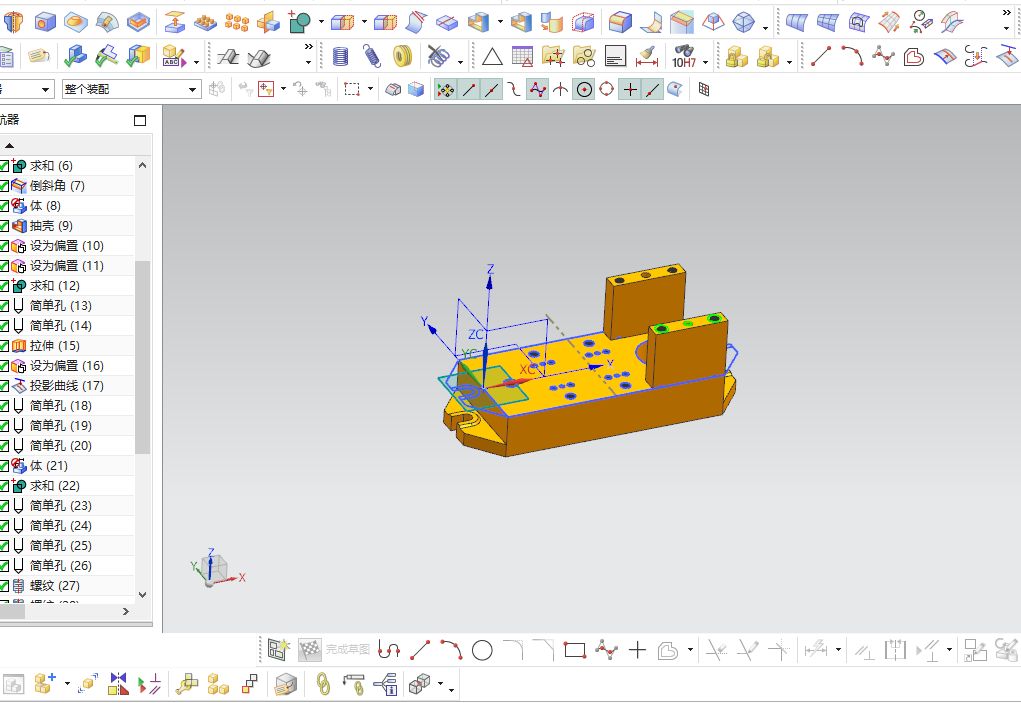
Task: Select the Hole feature tool
Action: click(45, 22)
